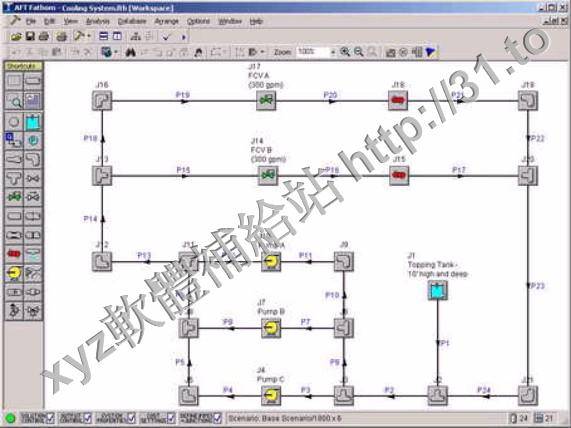Expand the hammer tool dropdown arrow
Viewport: 571px width, 428px height.
click(x=88, y=36)
